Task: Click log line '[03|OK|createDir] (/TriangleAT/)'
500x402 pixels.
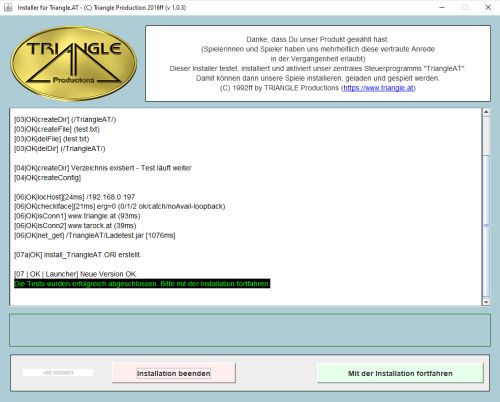Action: tap(65, 119)
